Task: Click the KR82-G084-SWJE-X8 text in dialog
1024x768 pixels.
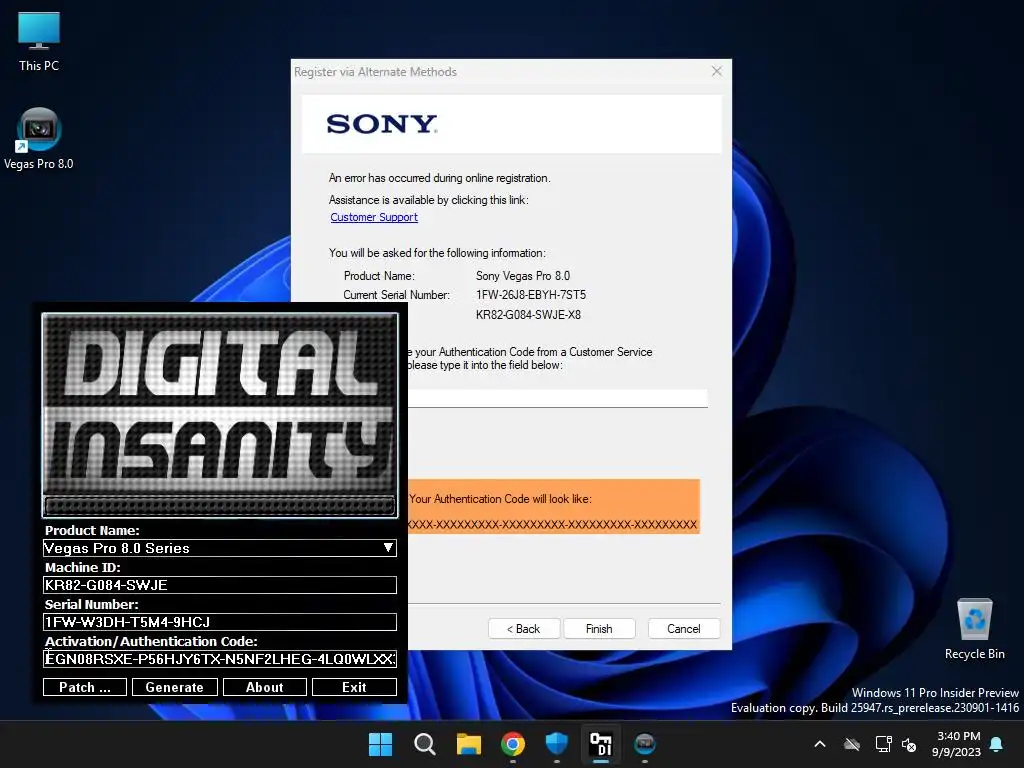Action: 528,315
